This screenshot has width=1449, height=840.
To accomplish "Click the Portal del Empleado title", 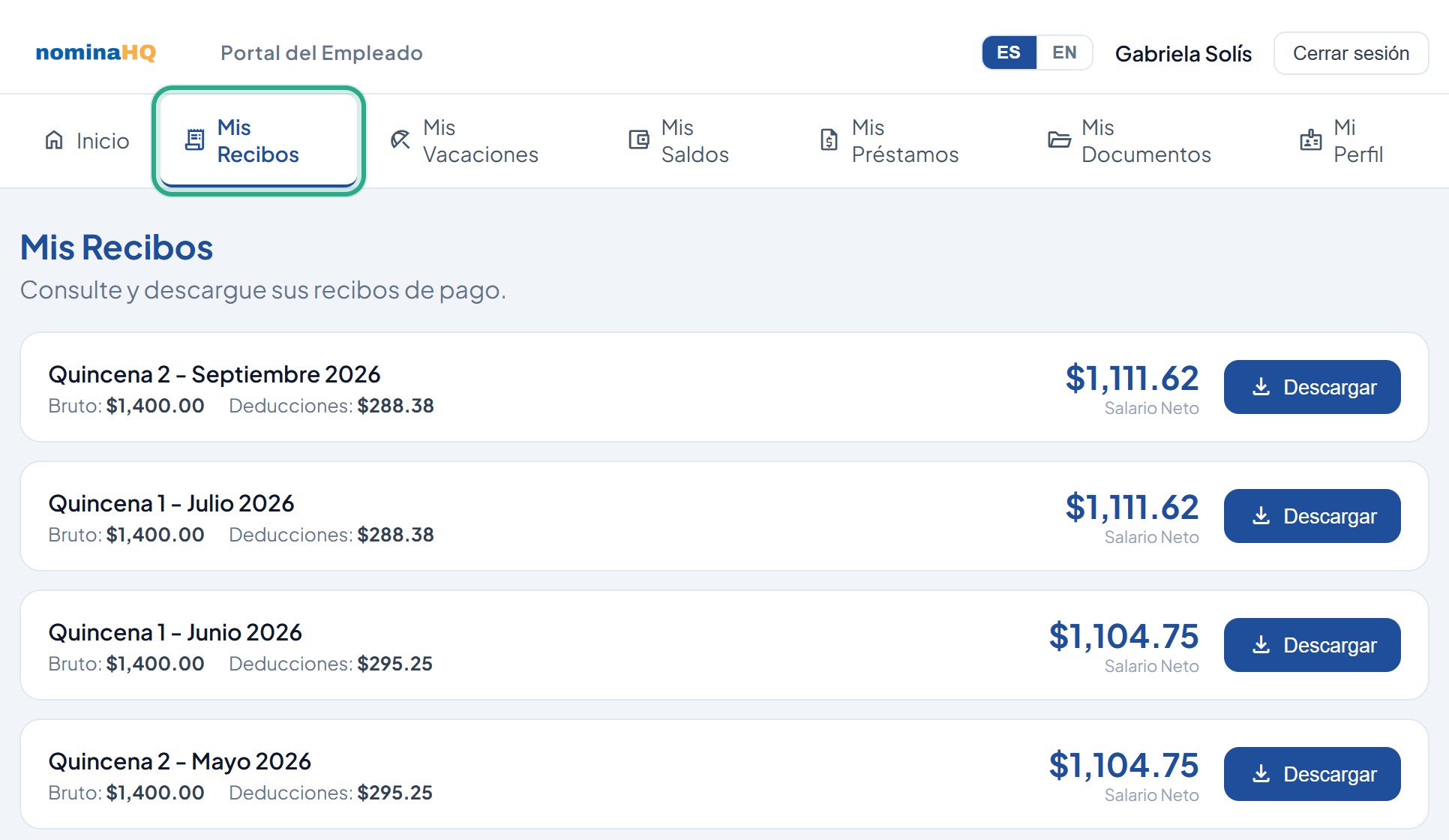I will [x=322, y=53].
